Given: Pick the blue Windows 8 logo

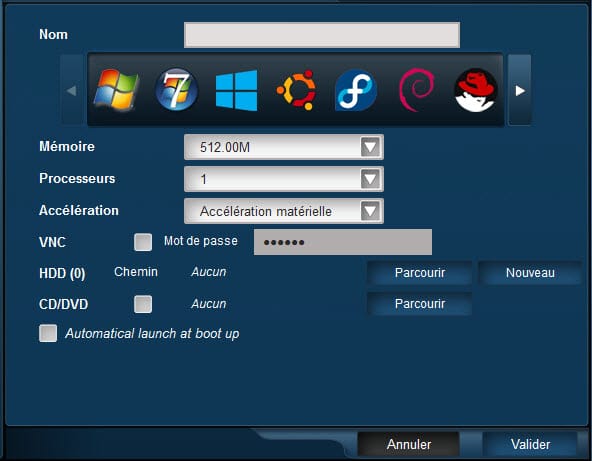Looking at the screenshot, I should tap(236, 90).
